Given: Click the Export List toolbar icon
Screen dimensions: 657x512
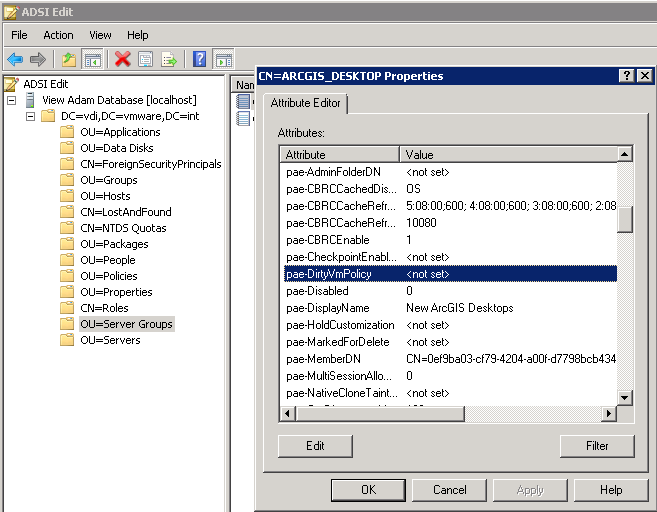Looking at the screenshot, I should pyautogui.click(x=169, y=59).
